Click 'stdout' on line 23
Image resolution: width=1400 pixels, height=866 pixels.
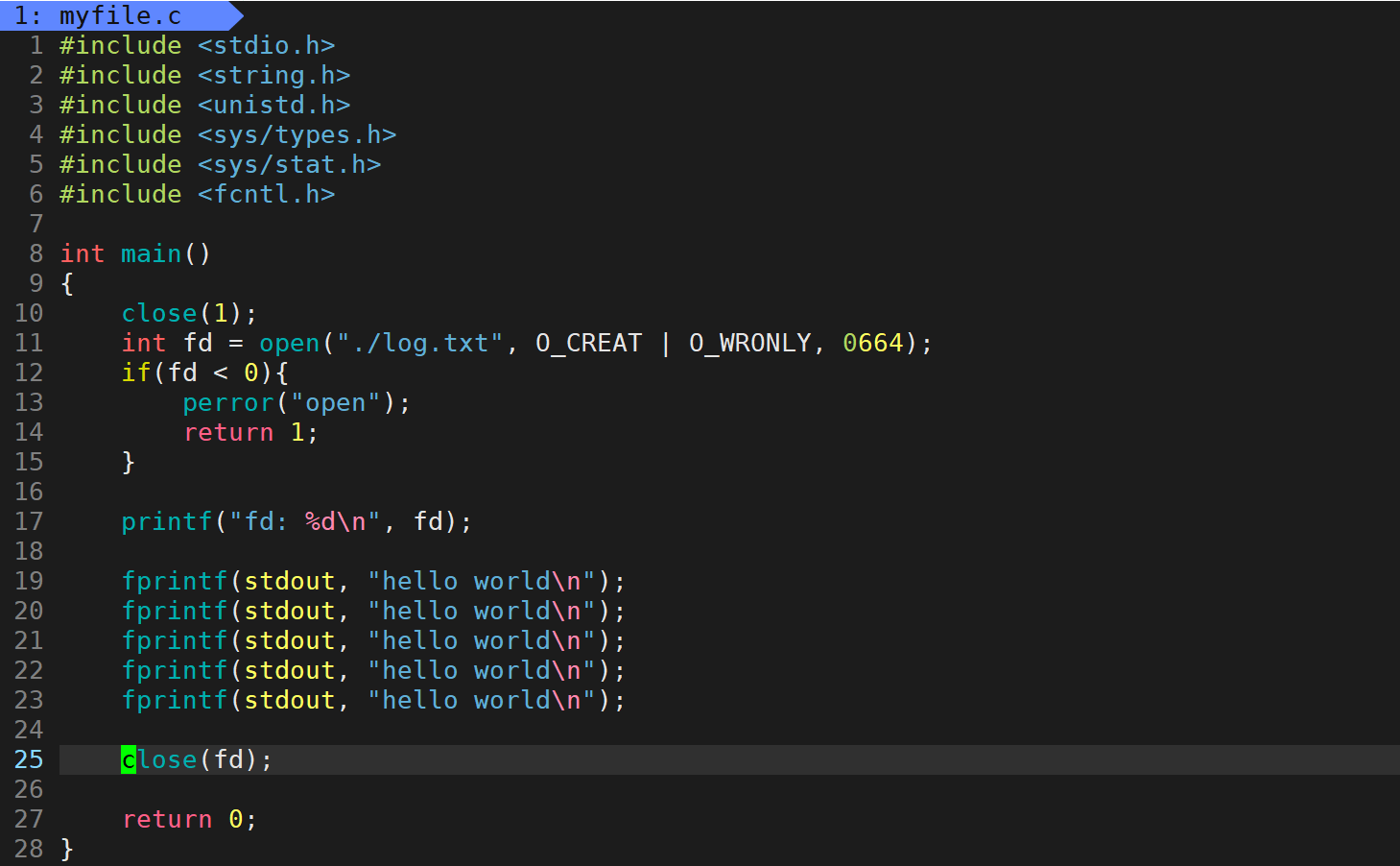click(290, 700)
